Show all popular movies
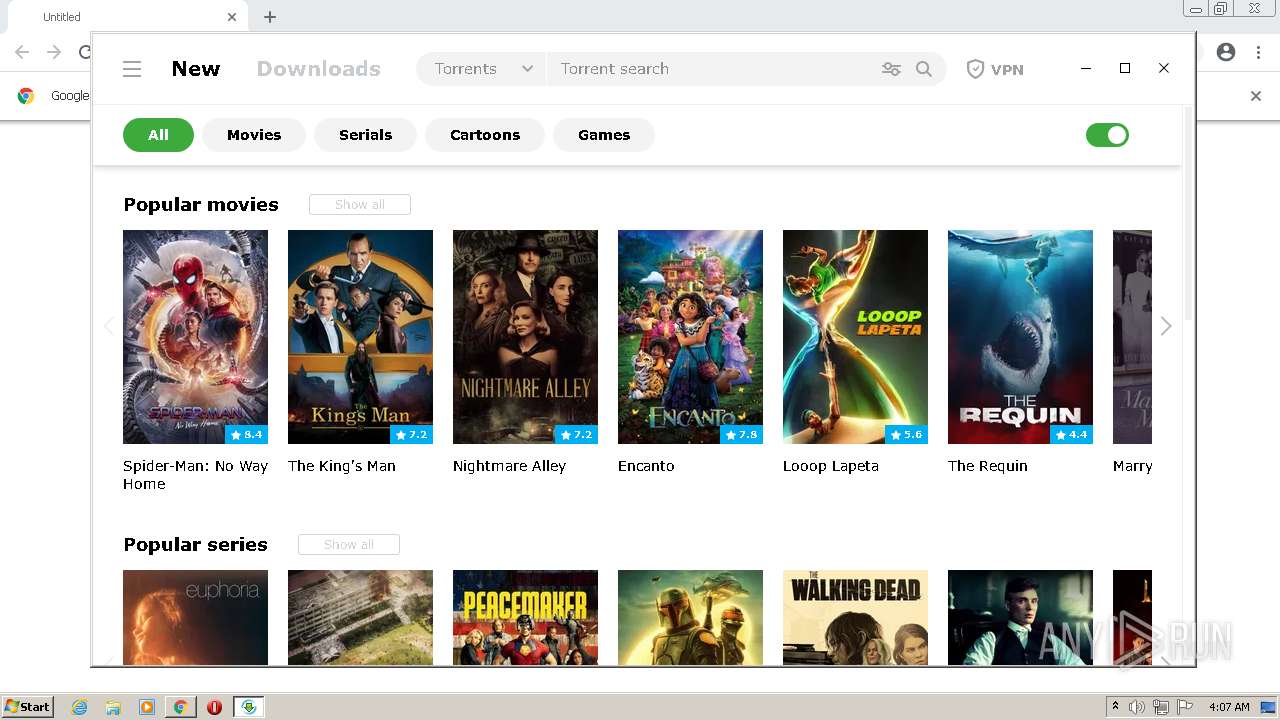The image size is (1280, 720). point(360,204)
